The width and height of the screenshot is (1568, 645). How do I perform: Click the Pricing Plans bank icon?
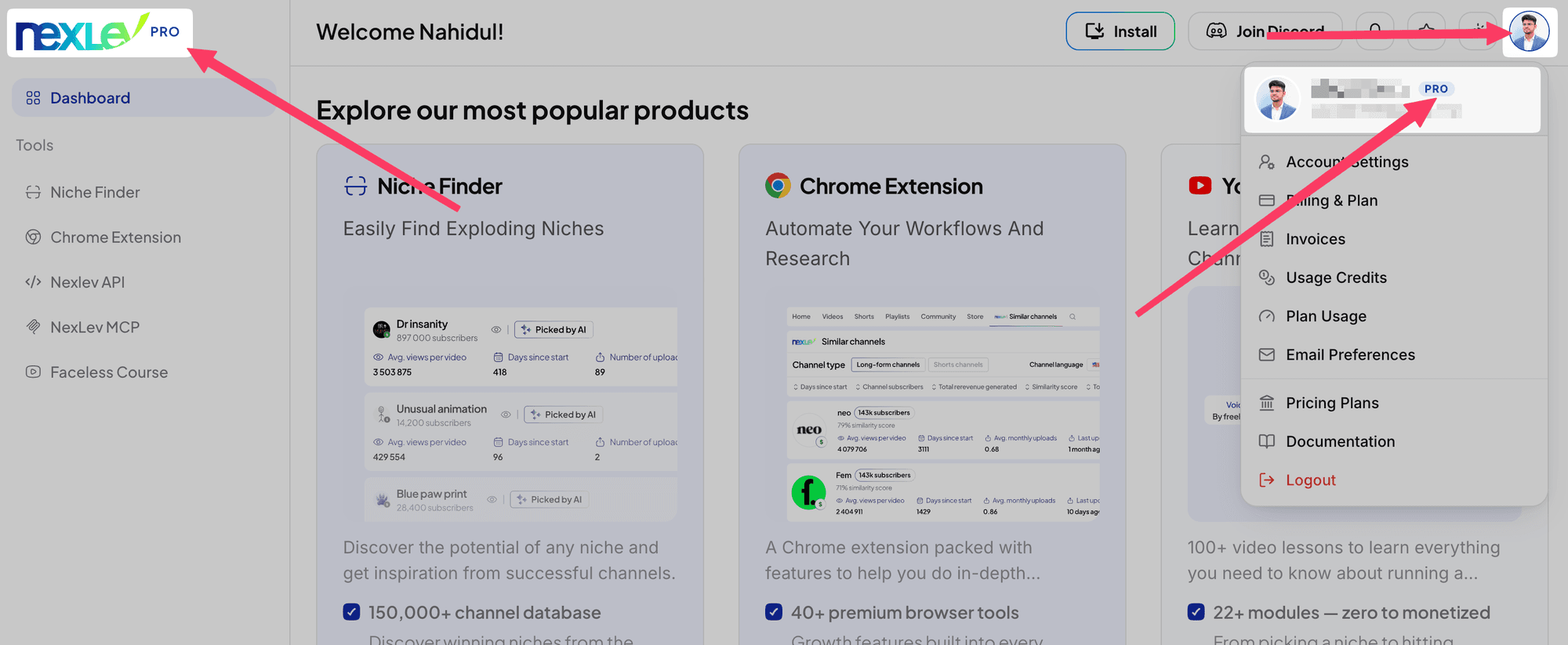1267,403
